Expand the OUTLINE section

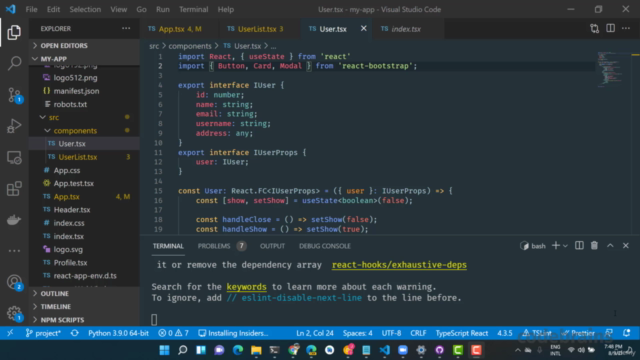point(84,293)
